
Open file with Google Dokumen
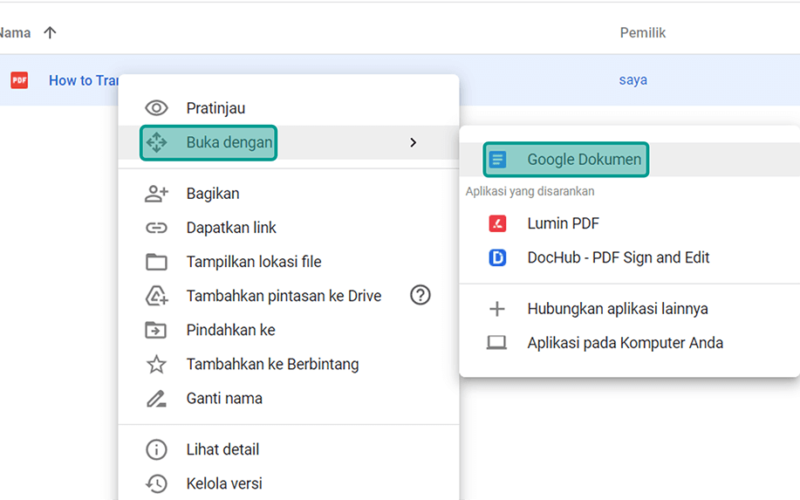630,160
